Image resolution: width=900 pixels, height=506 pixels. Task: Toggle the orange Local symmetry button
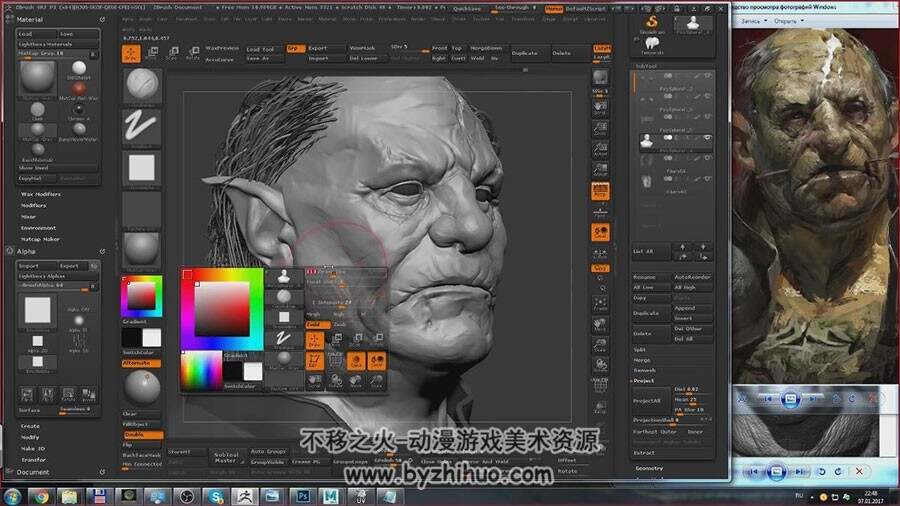[x=600, y=232]
